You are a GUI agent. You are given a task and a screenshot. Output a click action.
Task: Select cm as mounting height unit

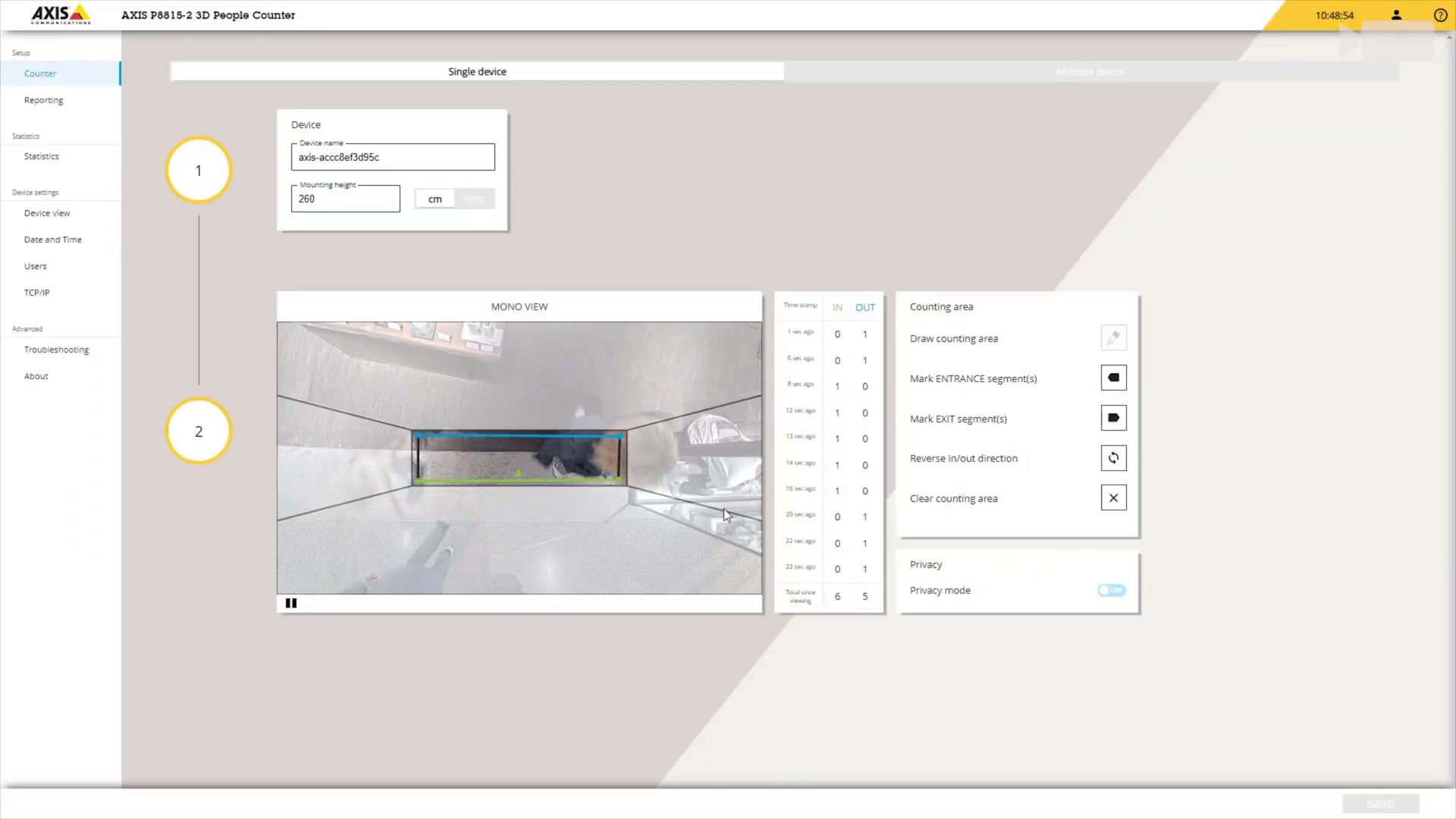click(435, 199)
